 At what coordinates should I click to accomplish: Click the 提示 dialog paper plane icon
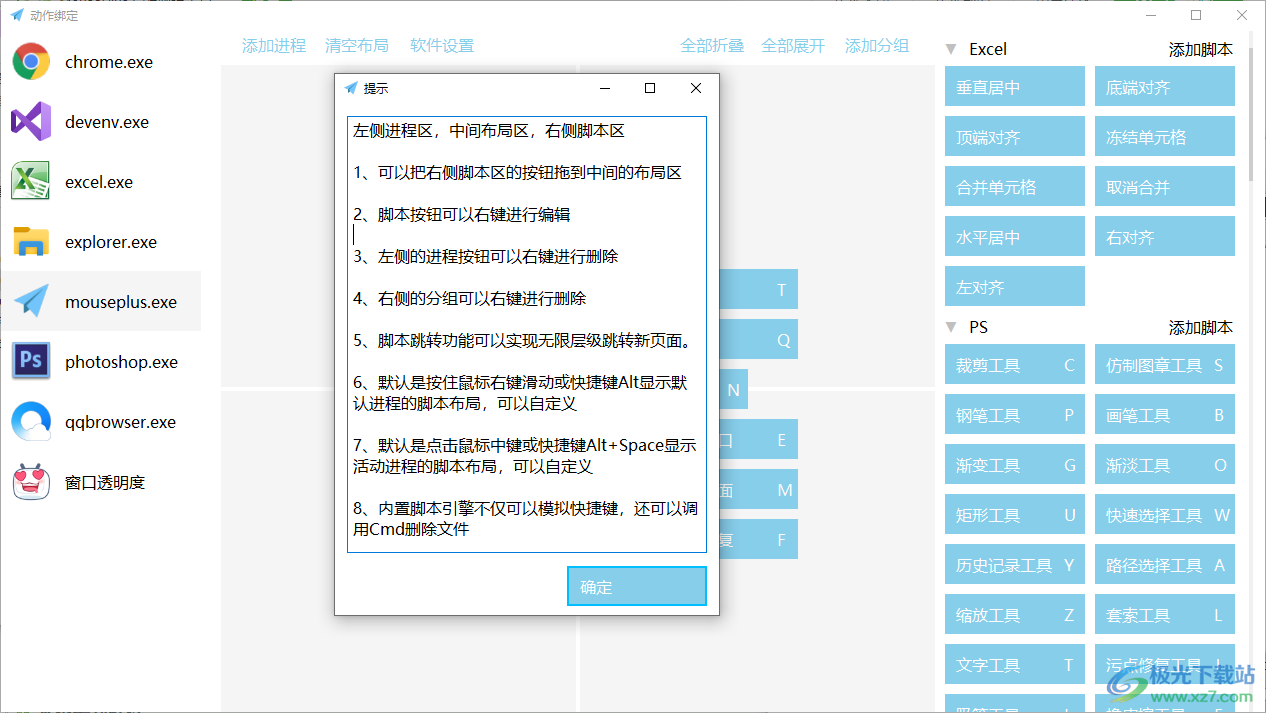coord(351,88)
